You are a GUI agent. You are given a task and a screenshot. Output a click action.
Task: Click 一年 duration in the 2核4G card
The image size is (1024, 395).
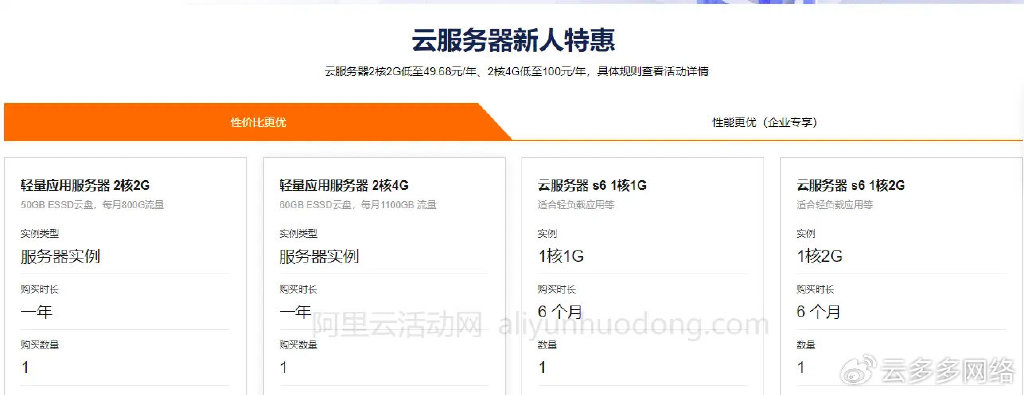(295, 312)
